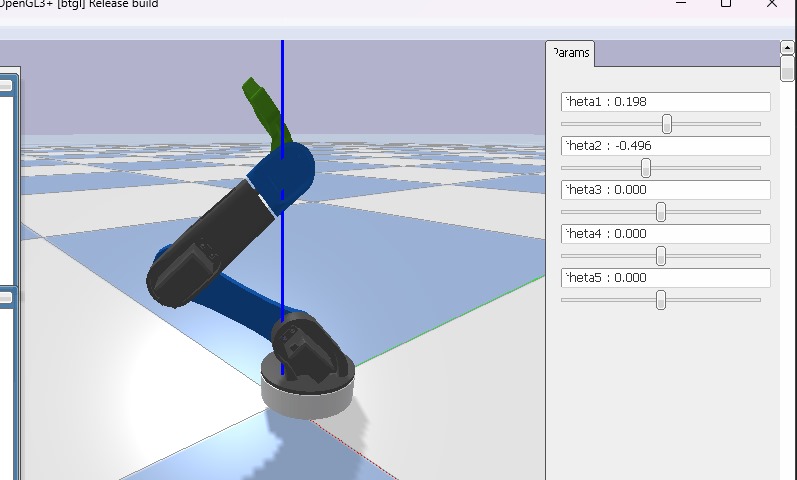Image resolution: width=797 pixels, height=480 pixels.
Task: Close the OpenGL3+ Release build window
Action: 772,4
